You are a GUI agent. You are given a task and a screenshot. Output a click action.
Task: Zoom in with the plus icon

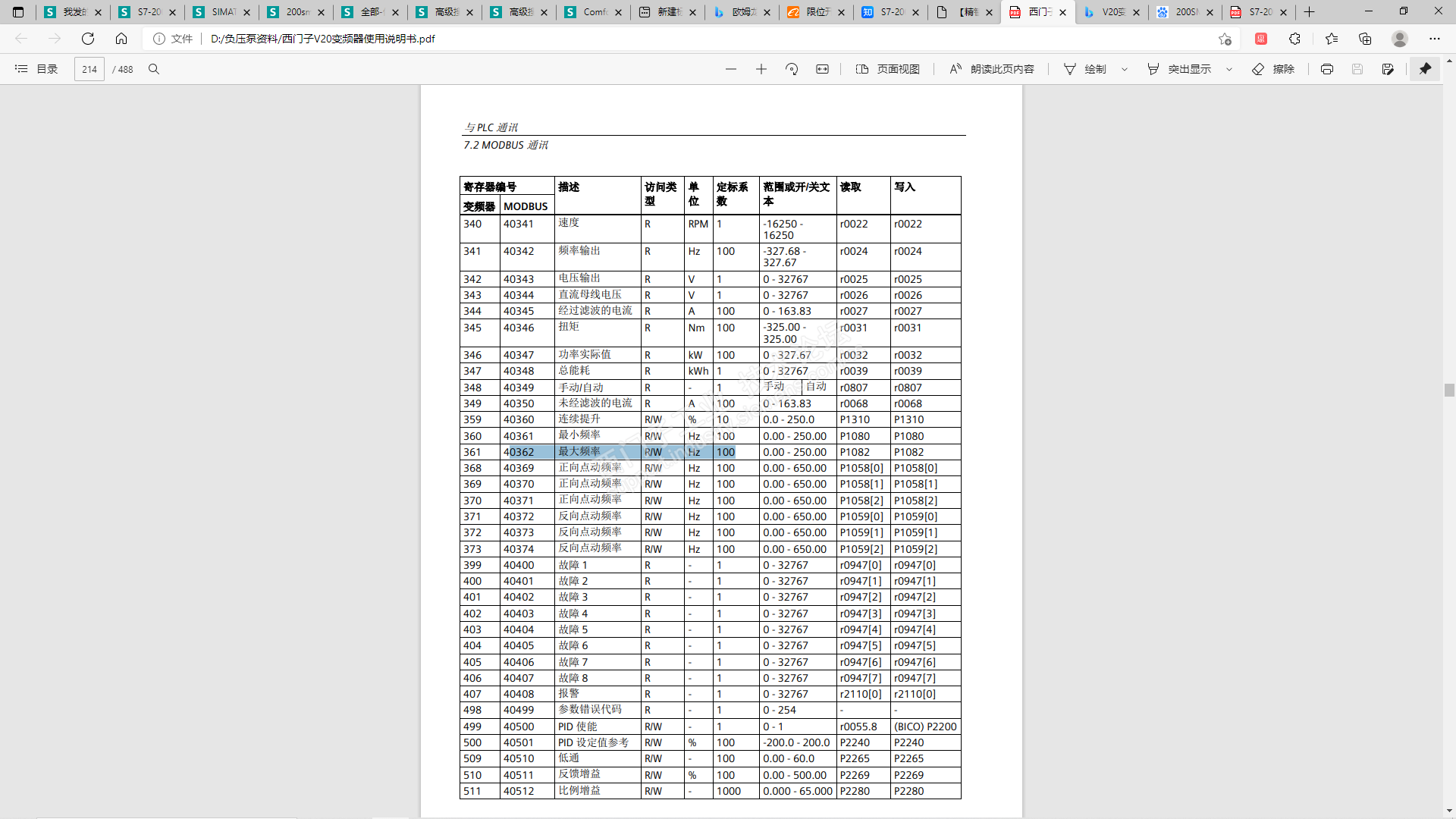tap(761, 69)
